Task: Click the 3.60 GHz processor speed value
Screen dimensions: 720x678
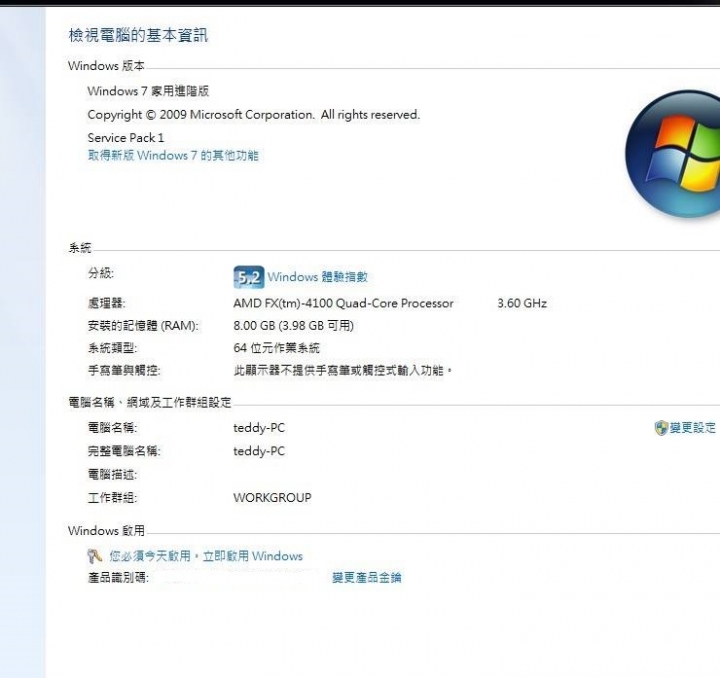Action: 522,303
